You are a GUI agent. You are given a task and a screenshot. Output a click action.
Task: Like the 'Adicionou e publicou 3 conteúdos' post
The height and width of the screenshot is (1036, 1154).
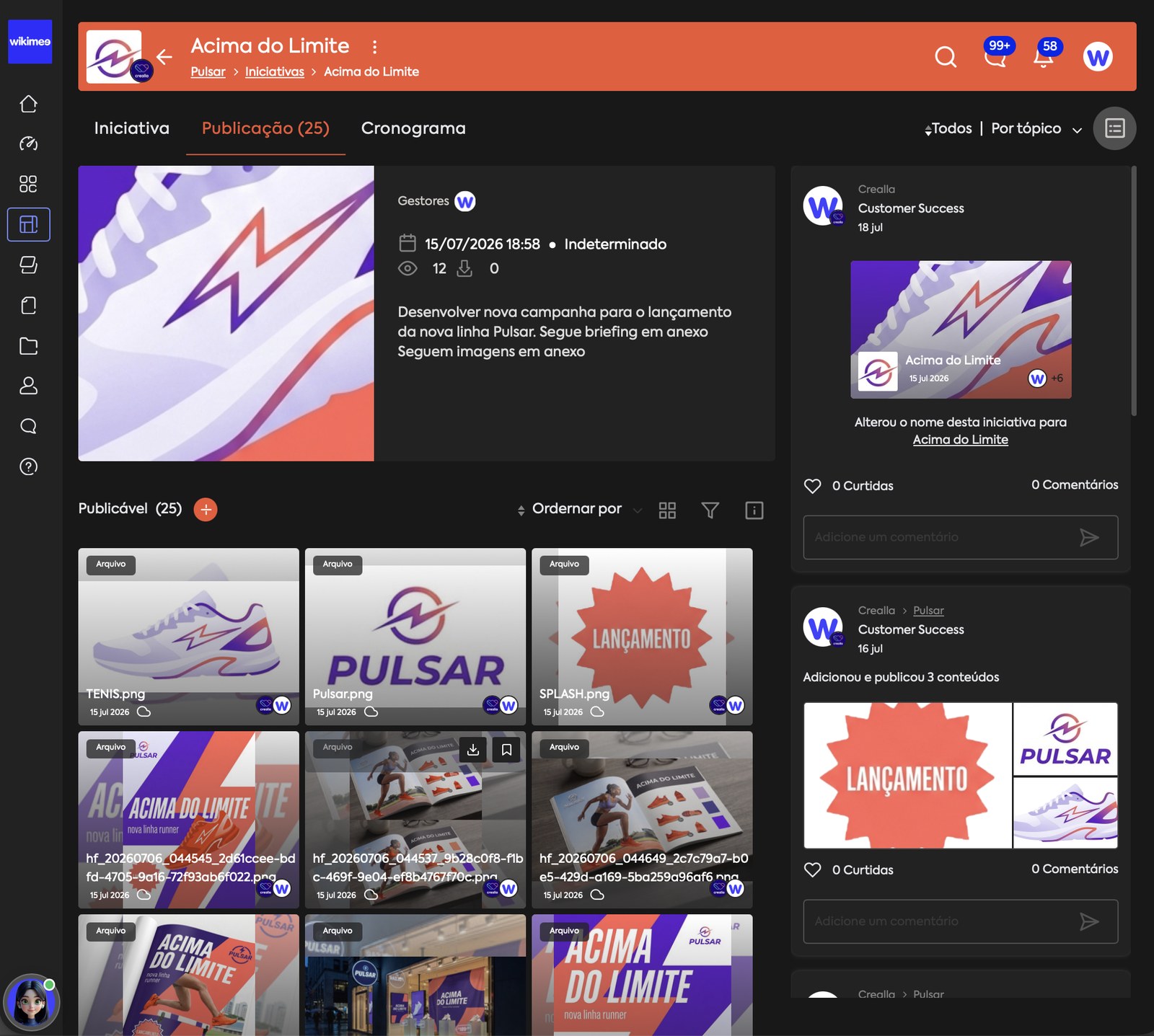tap(813, 869)
